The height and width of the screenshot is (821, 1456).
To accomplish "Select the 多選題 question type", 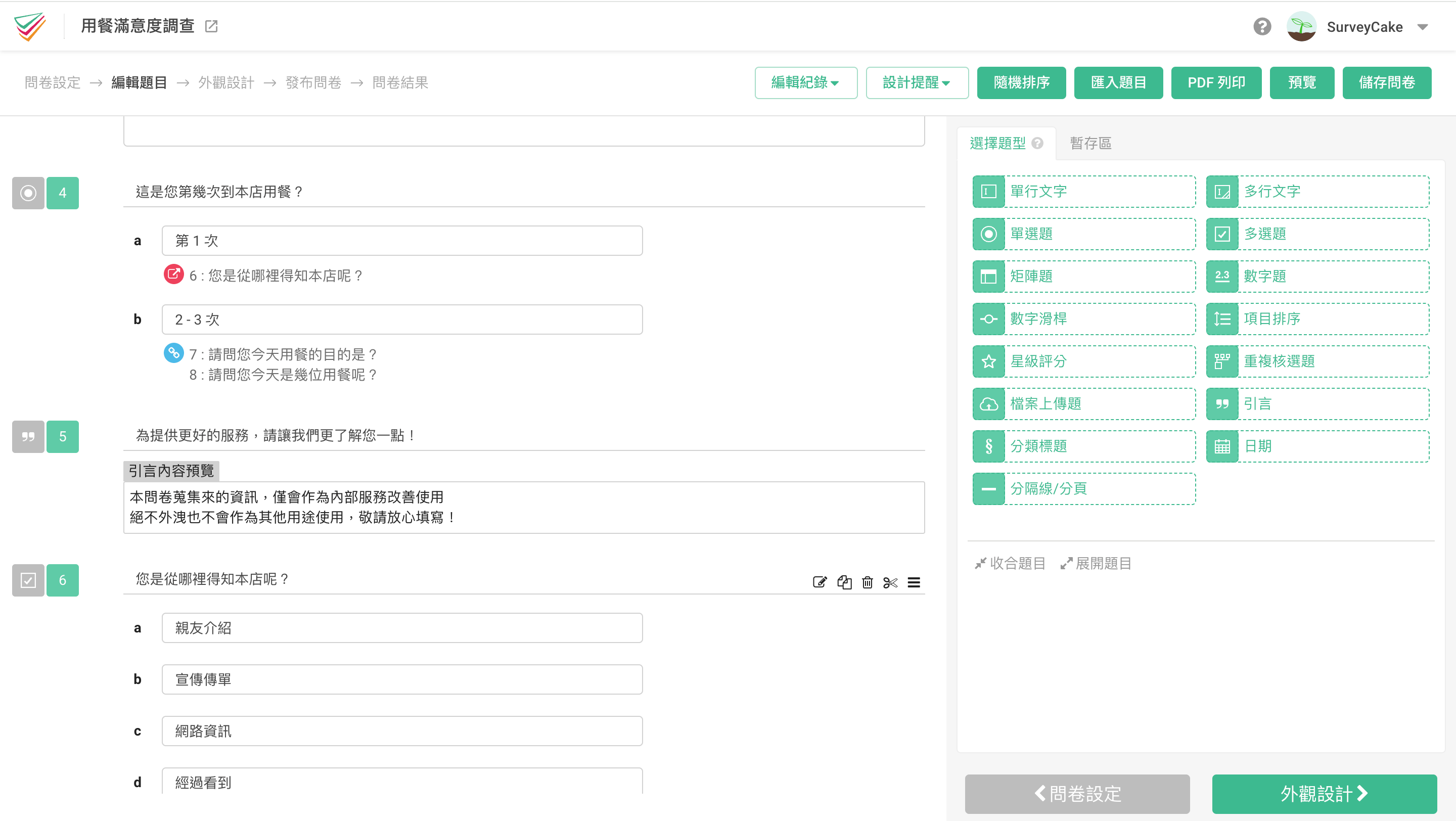I will [1317, 234].
